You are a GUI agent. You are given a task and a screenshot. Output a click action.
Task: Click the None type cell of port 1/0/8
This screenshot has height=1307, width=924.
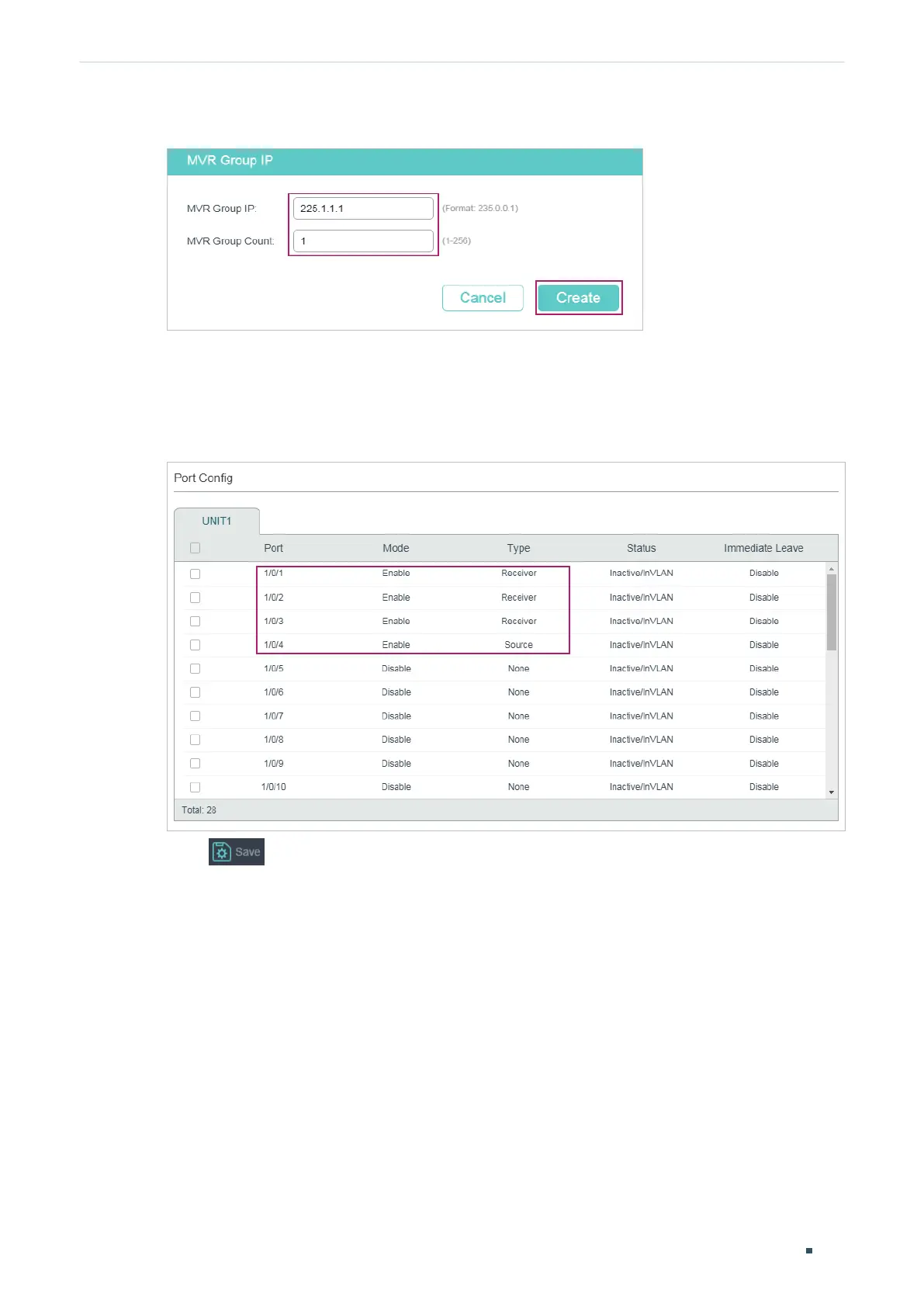pyautogui.click(x=518, y=740)
